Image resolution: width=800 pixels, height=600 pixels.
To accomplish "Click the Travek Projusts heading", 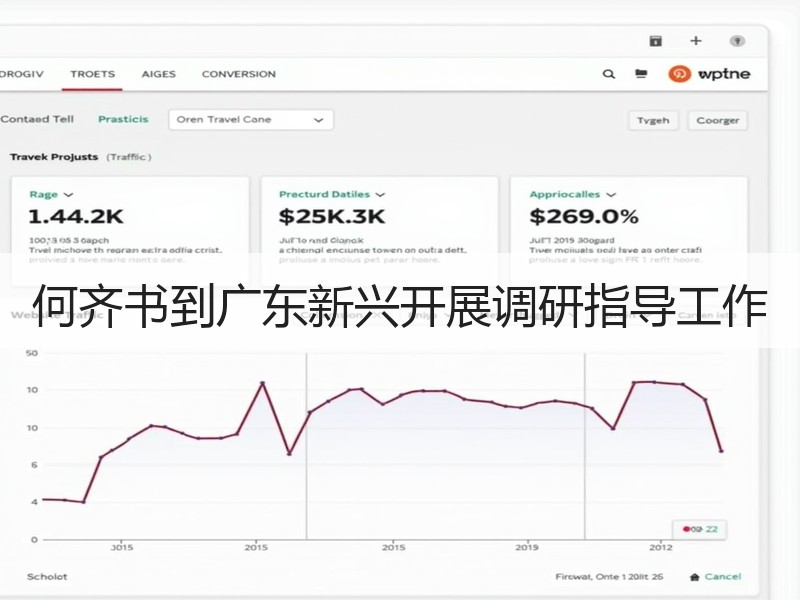I will coord(54,157).
